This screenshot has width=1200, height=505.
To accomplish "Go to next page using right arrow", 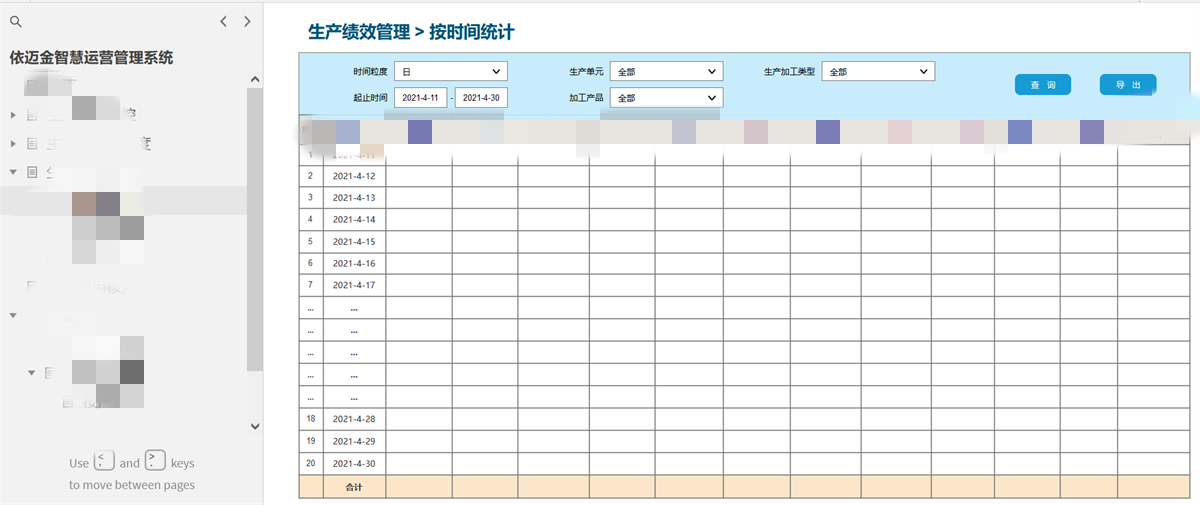I will (246, 21).
